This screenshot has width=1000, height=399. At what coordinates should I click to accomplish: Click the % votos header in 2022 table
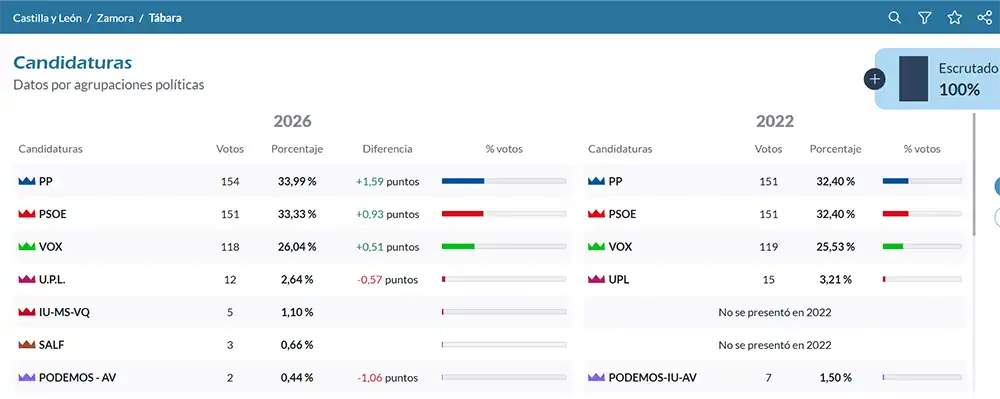pos(922,149)
